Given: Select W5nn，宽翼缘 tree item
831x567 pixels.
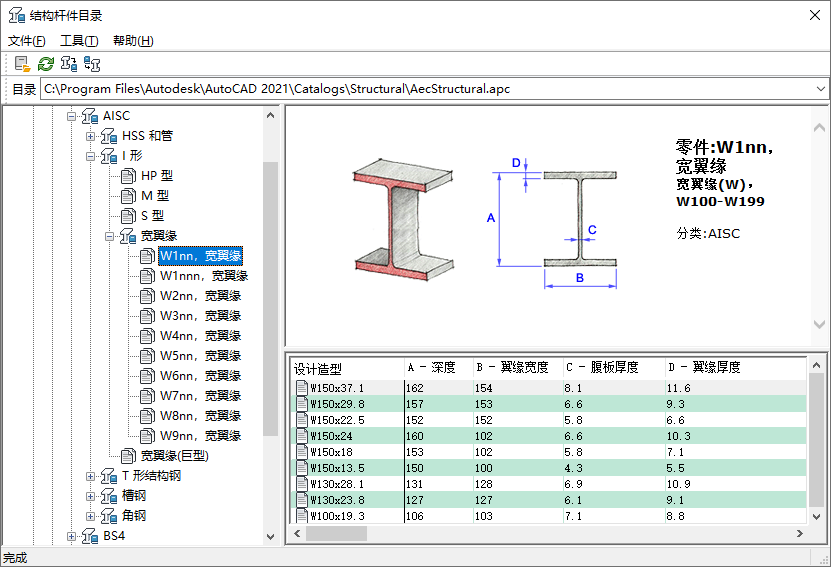Looking at the screenshot, I should click(x=200, y=356).
